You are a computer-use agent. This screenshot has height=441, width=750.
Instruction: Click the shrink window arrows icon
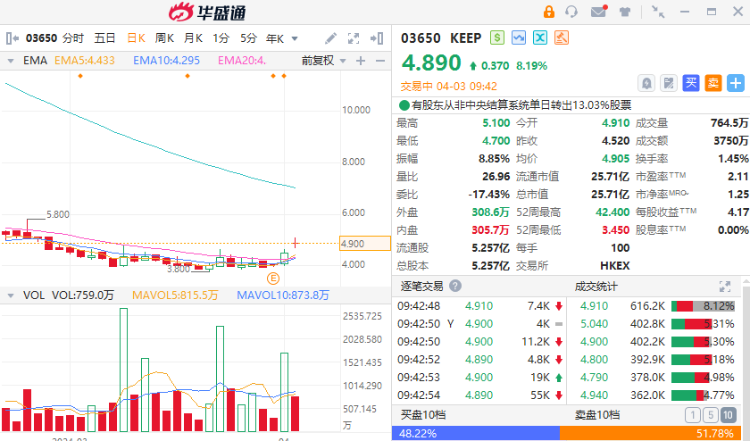pos(658,11)
